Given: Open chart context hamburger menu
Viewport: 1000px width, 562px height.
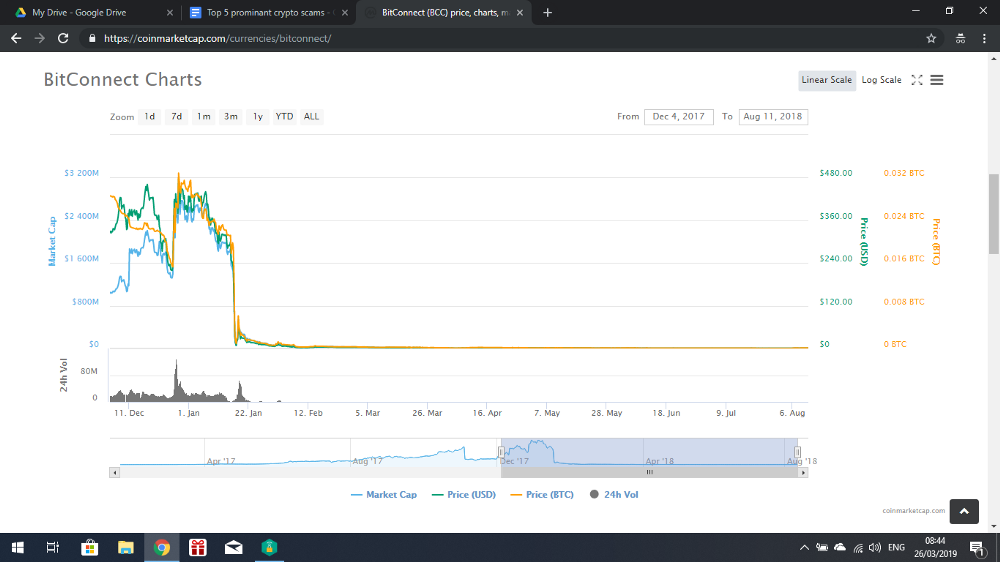Looking at the screenshot, I should tap(937, 80).
